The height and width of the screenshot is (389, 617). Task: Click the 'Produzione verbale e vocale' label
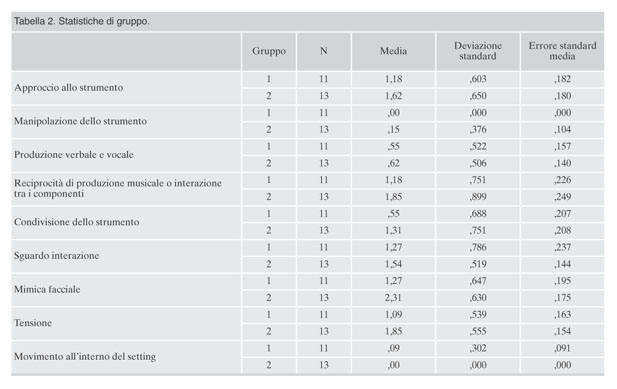coord(74,155)
